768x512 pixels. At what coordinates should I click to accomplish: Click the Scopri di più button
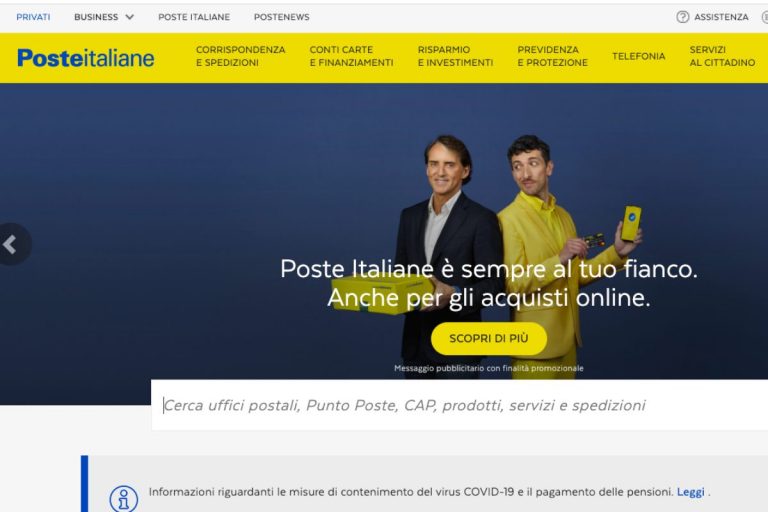489,339
